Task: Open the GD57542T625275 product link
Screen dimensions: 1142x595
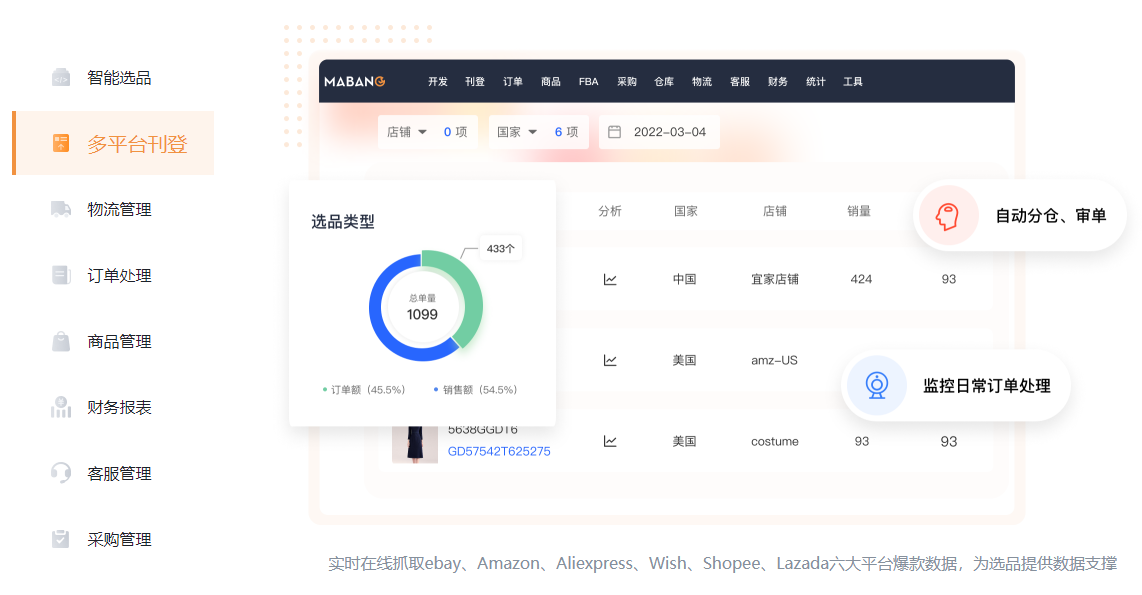Action: (x=499, y=452)
